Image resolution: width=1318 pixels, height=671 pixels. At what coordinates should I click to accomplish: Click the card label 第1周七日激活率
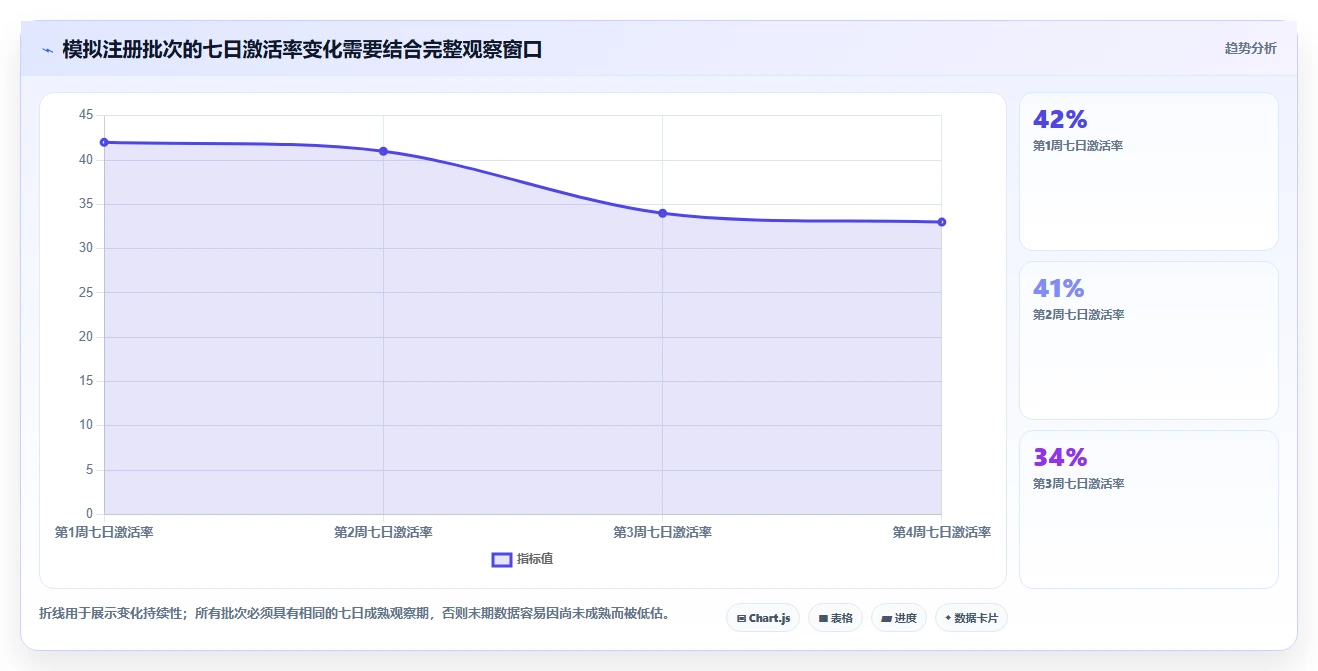(1078, 146)
